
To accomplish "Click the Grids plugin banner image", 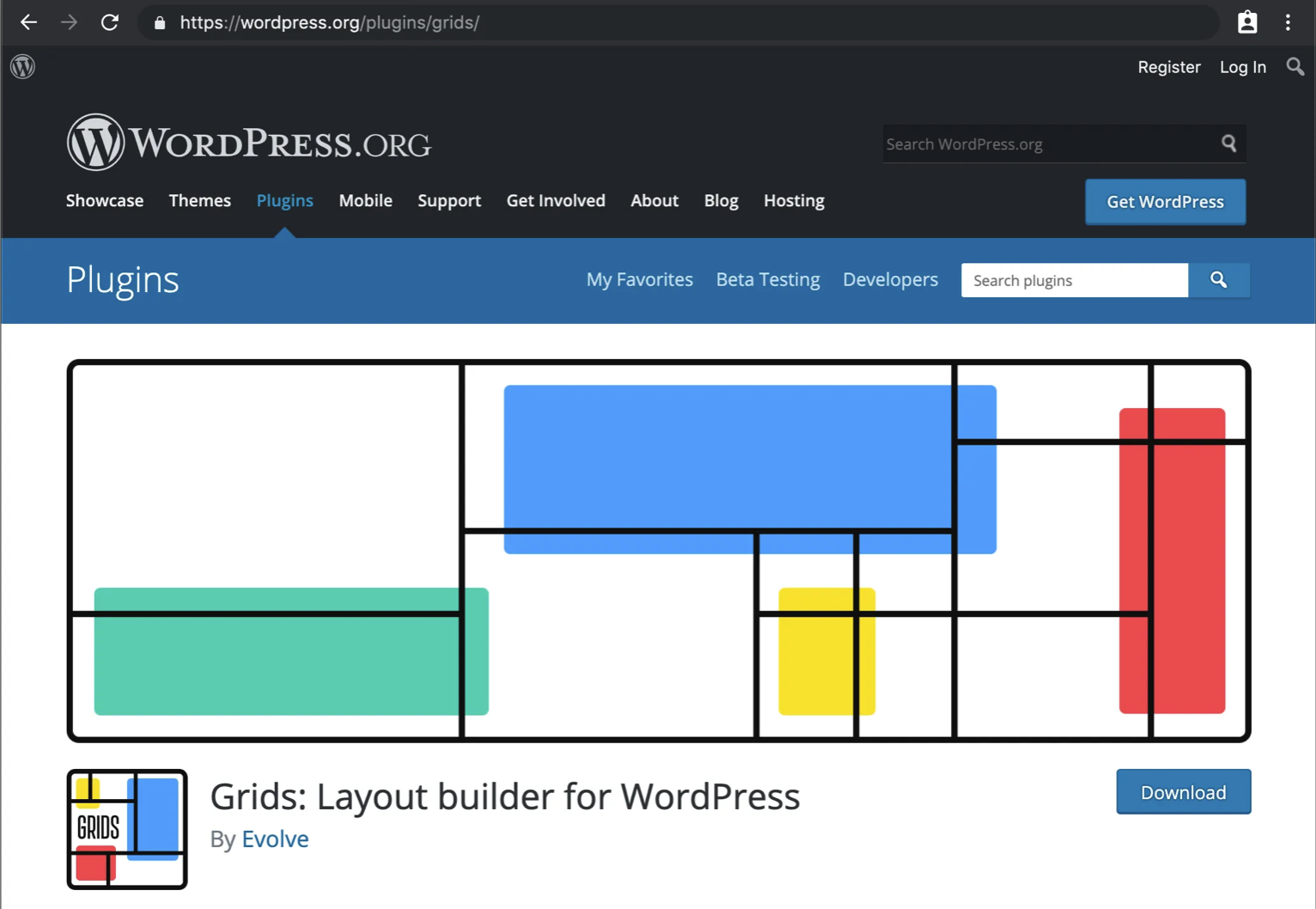I will 659,551.
